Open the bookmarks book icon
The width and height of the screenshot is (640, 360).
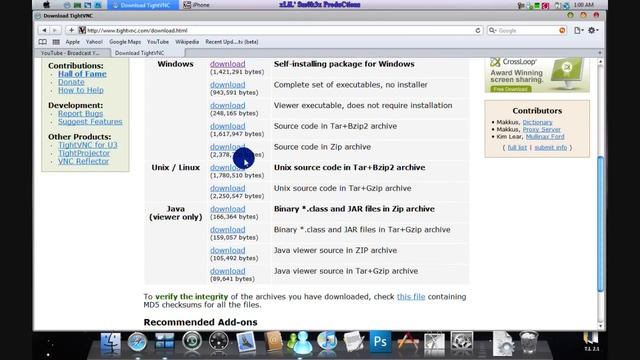[42, 42]
